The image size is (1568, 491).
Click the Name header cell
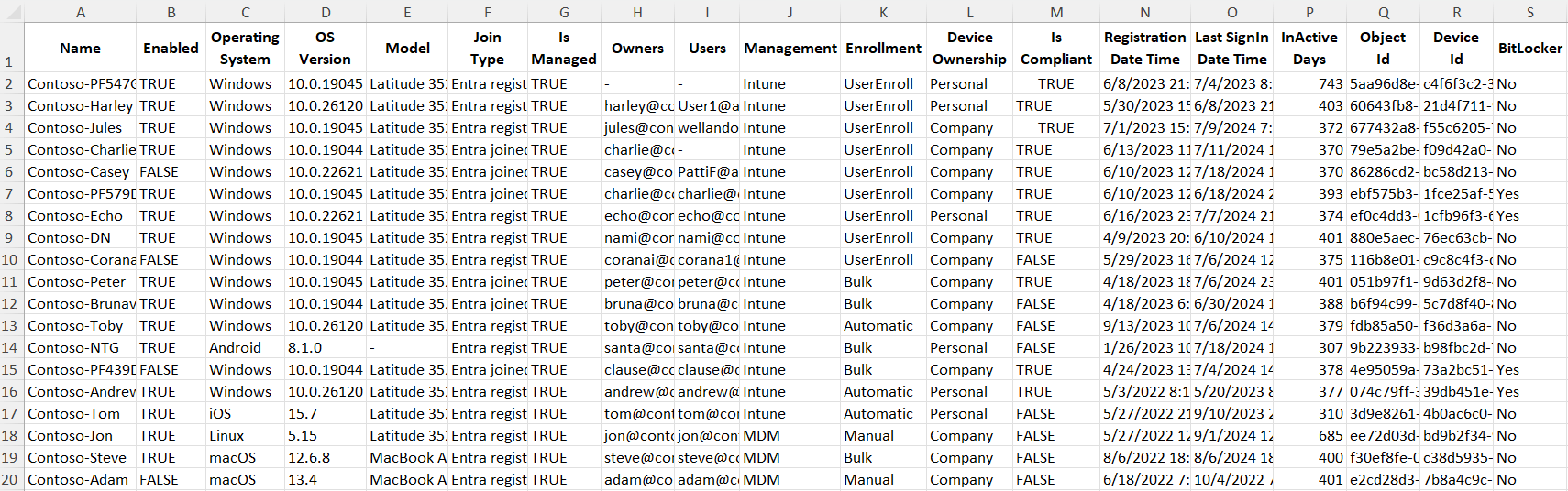tap(81, 48)
